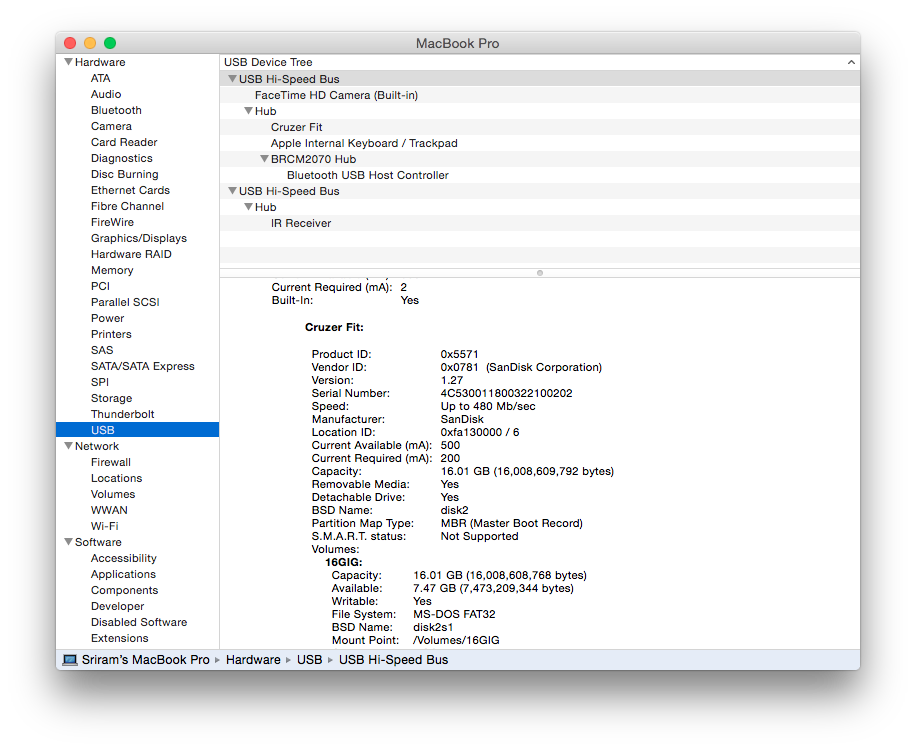Select Thunderbolt in the sidebar
Viewport: 916px width, 750px height.
[x=122, y=414]
